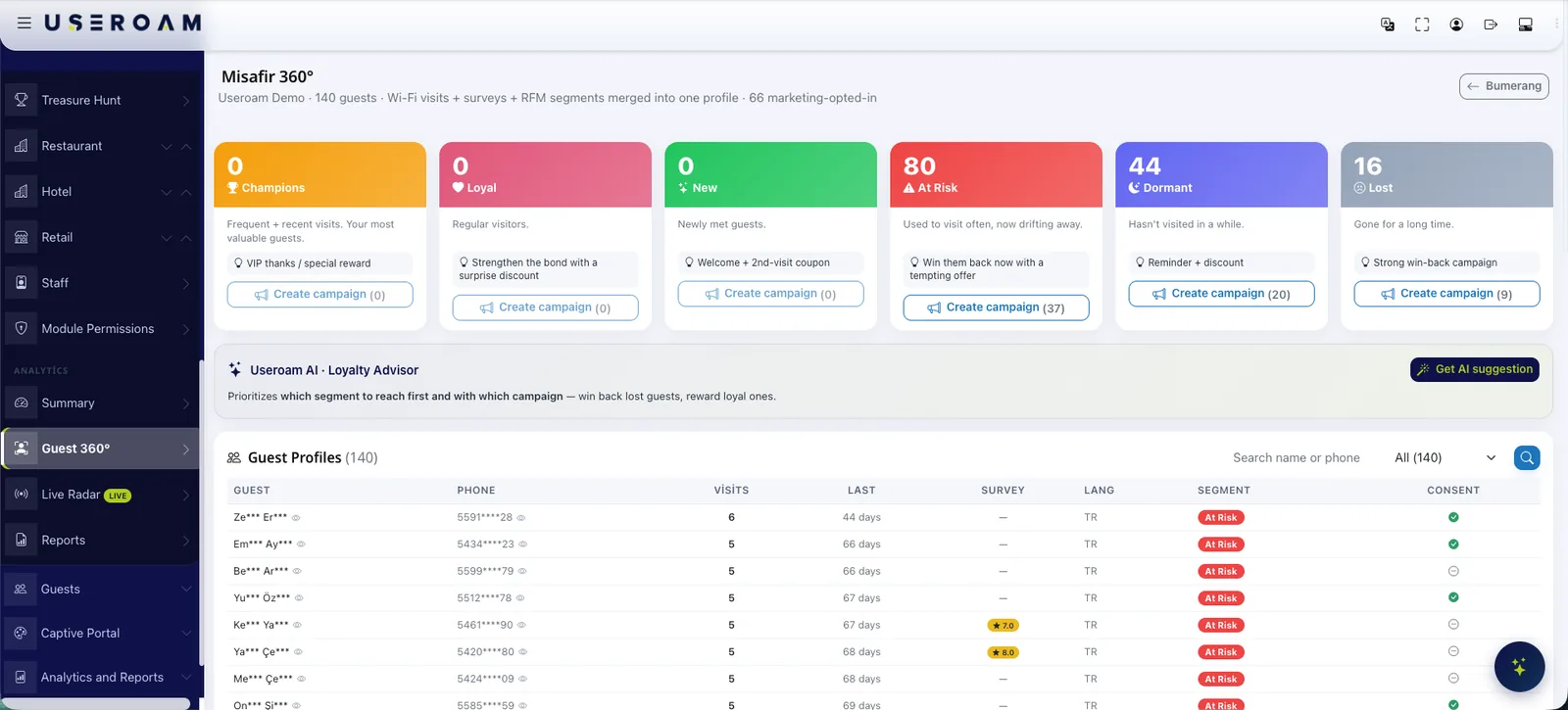1568x710 pixels.
Task: Open the Guest 360° menu item
Action: coord(101,449)
